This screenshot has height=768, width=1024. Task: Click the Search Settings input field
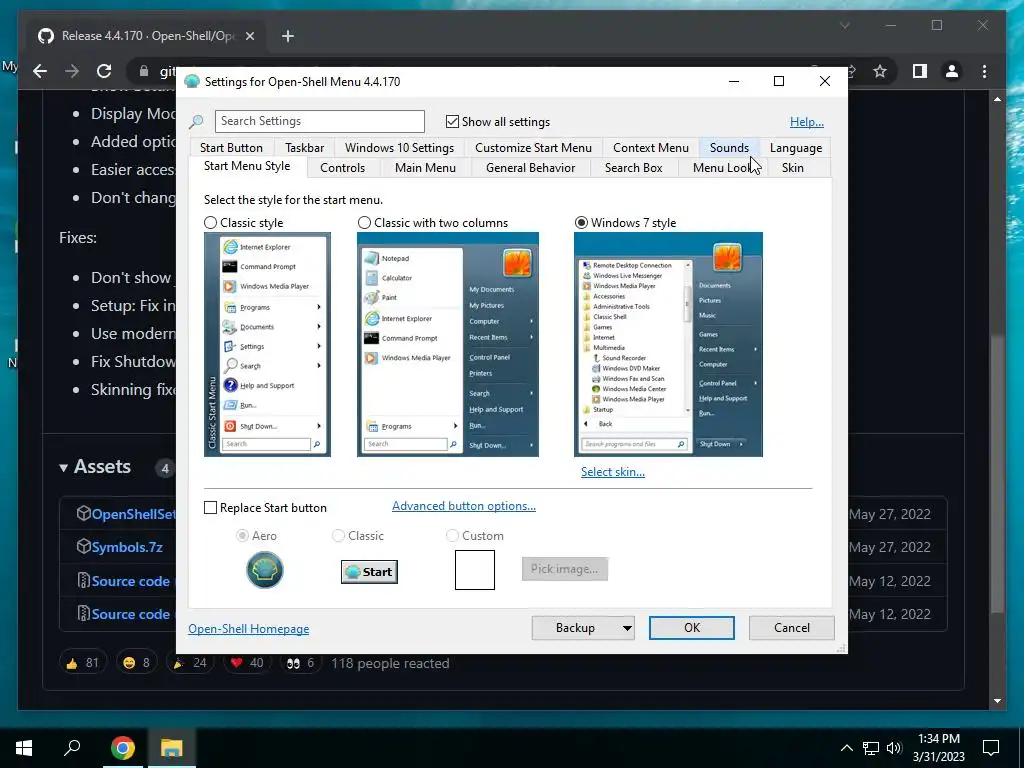tap(319, 121)
